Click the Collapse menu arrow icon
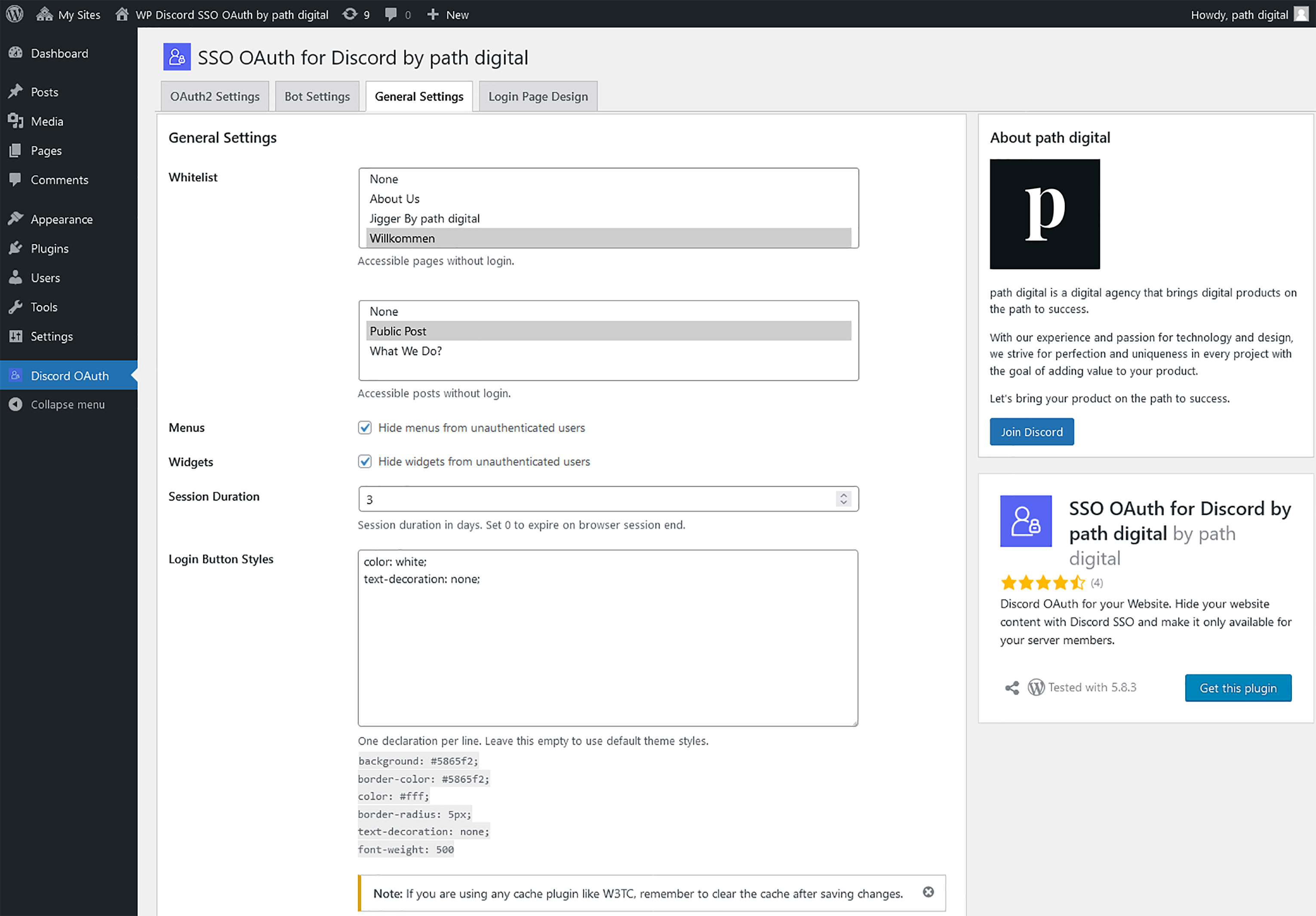1316x916 pixels. pyautogui.click(x=15, y=404)
